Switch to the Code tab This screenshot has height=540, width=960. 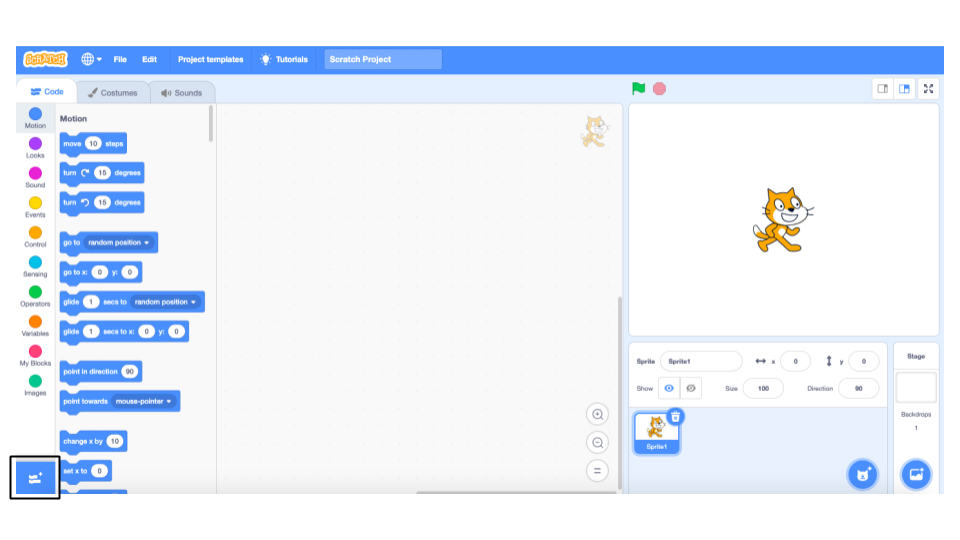47,92
